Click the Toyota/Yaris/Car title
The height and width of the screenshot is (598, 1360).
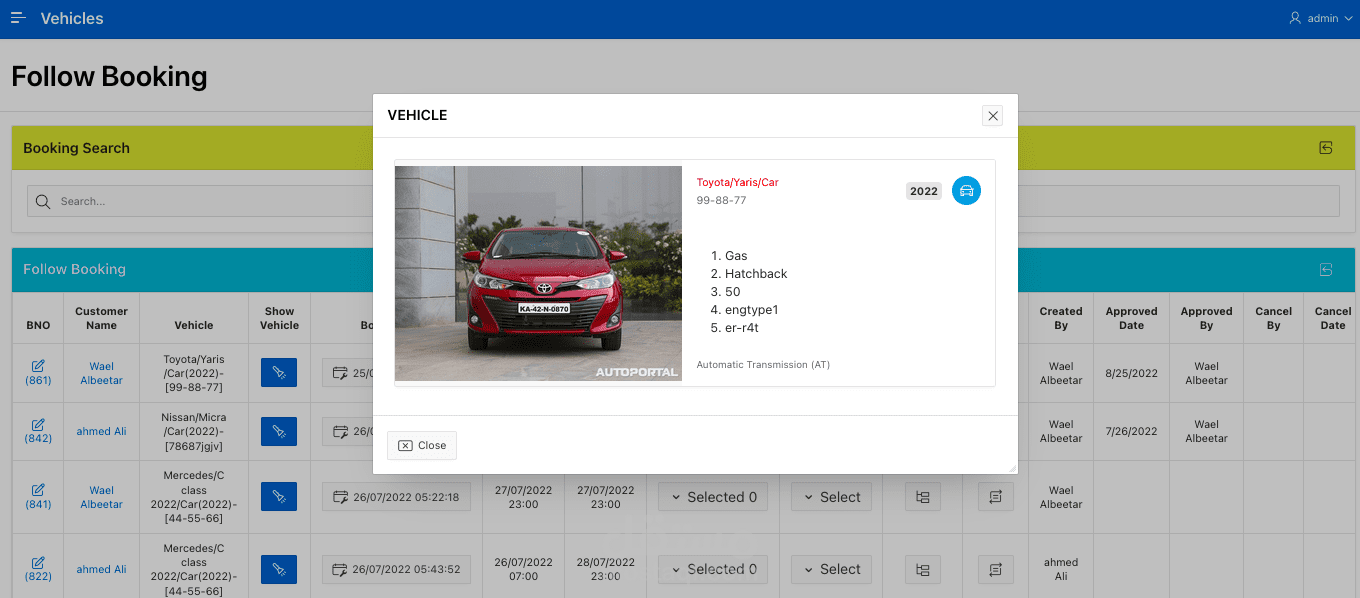coord(737,182)
